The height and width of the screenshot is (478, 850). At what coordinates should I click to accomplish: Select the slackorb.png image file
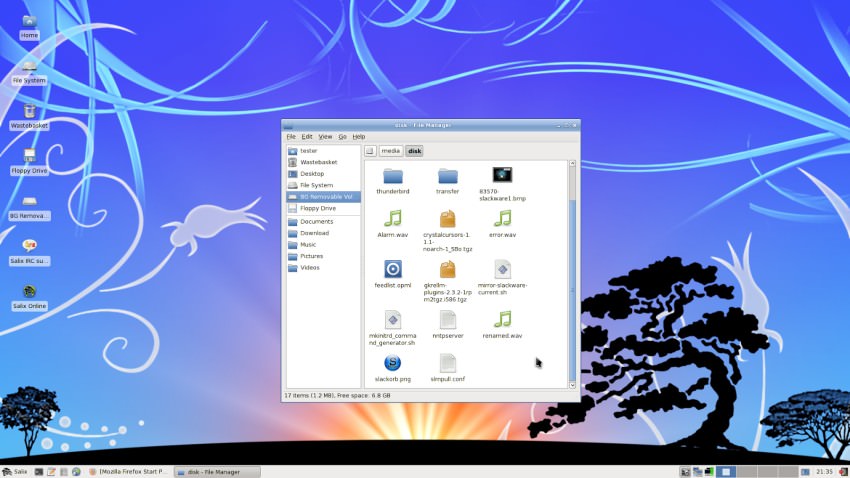(x=392, y=363)
